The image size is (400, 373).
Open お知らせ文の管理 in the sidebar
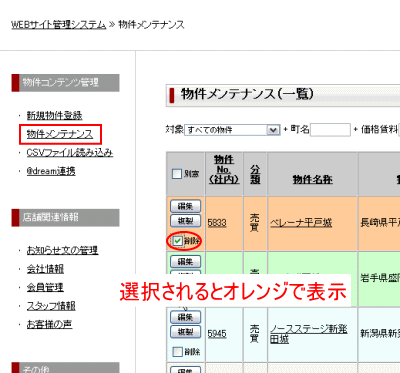tap(62, 250)
